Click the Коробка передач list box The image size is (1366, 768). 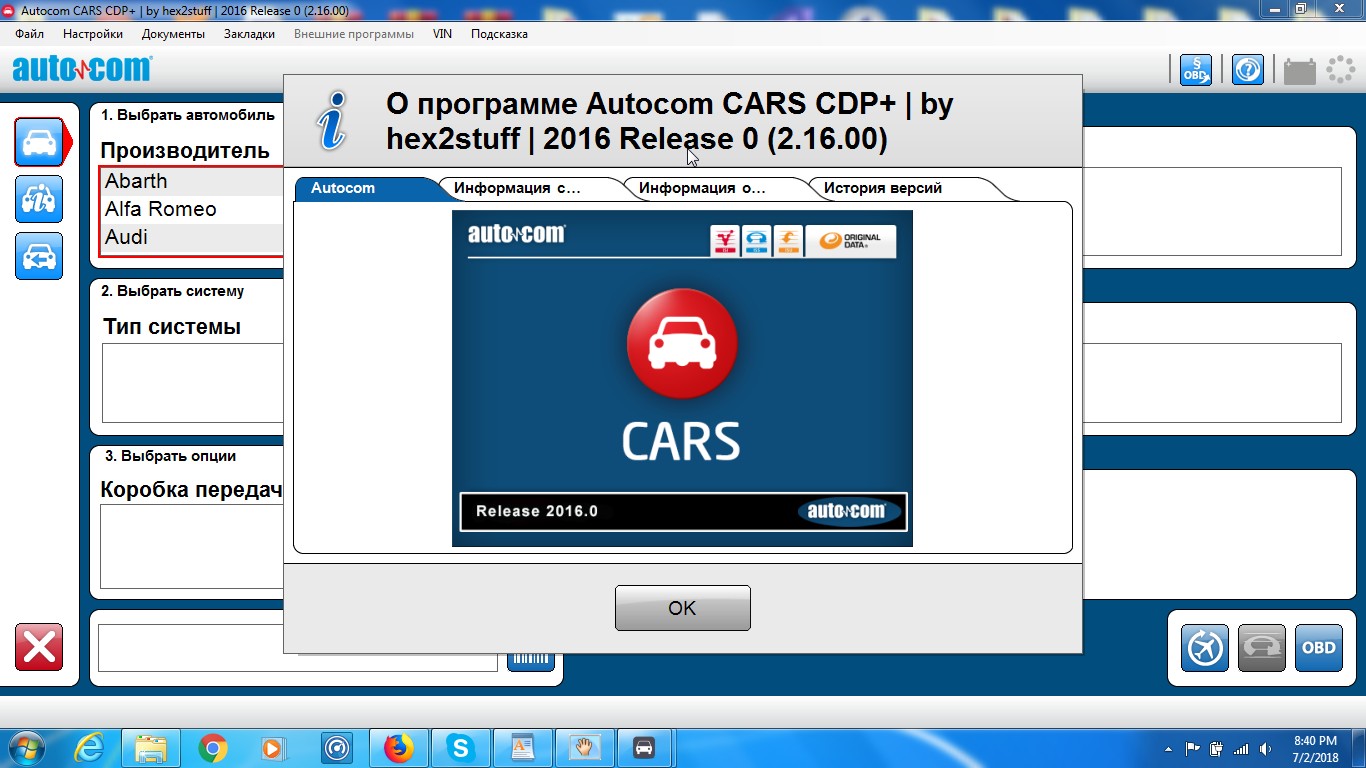click(x=192, y=547)
